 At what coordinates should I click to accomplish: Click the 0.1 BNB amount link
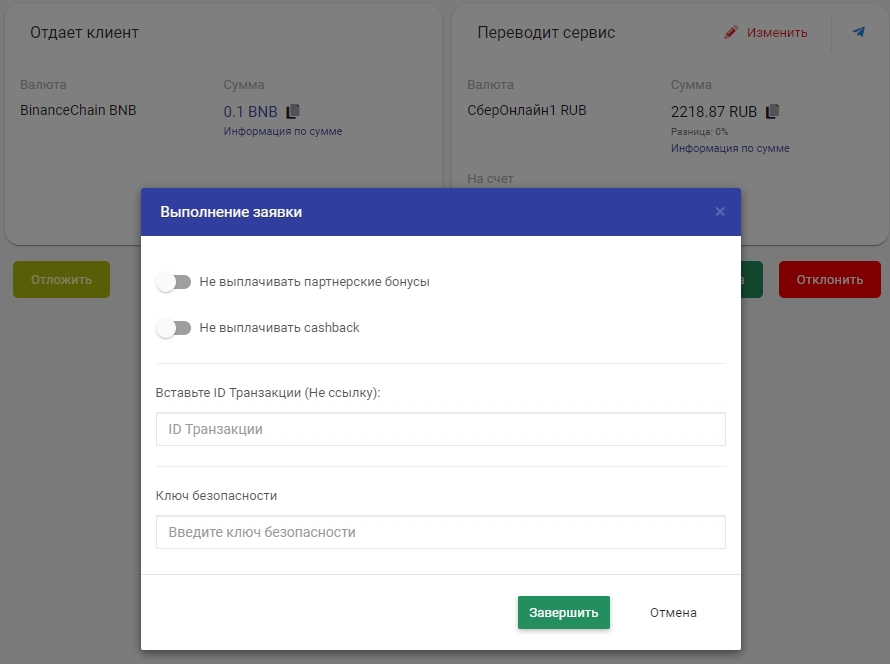[250, 111]
